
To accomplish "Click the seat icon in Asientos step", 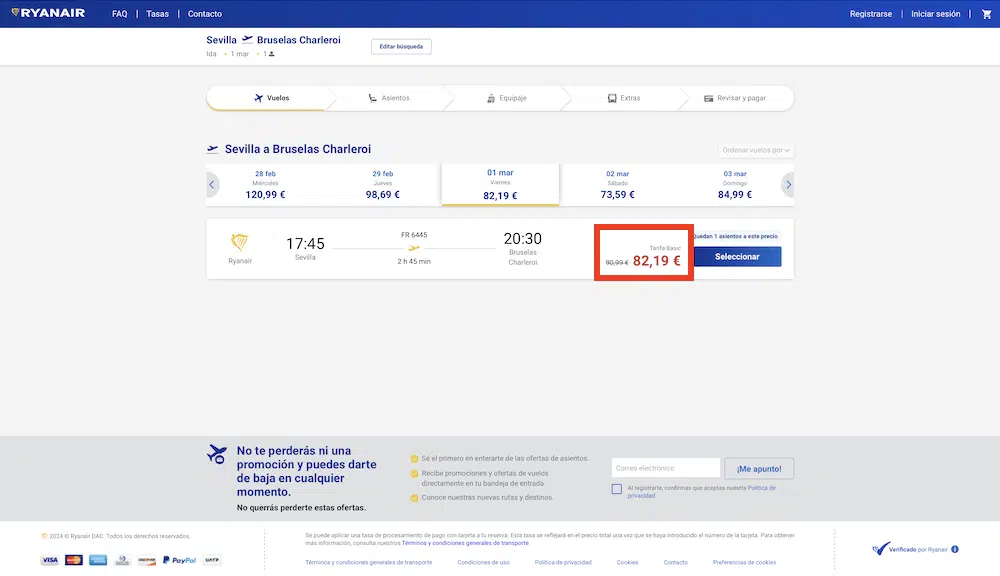I will point(372,98).
